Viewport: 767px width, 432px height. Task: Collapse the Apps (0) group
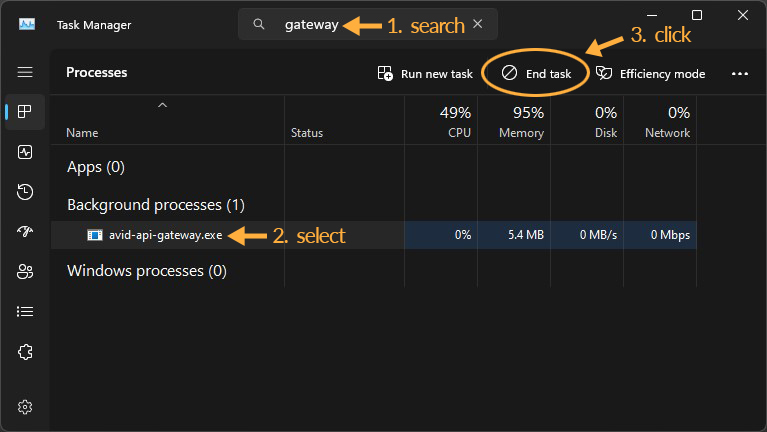pos(96,167)
